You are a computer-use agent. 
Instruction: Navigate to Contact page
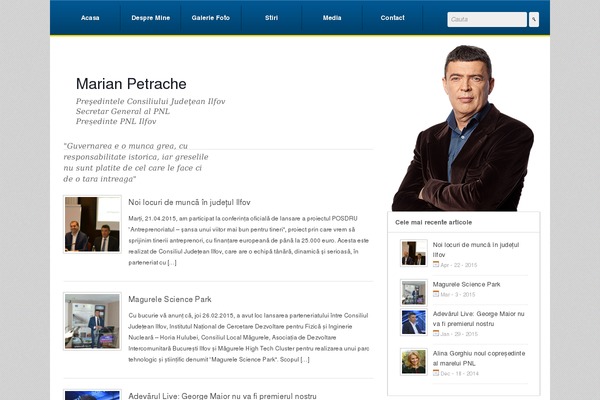392,18
